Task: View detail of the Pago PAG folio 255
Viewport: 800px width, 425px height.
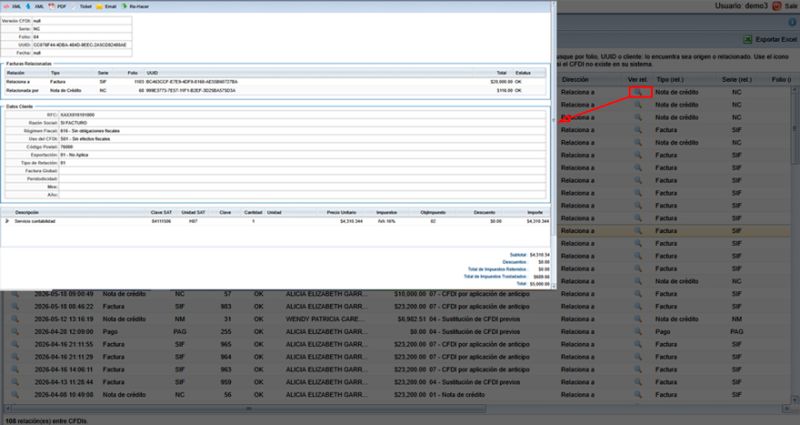Action: pyautogui.click(x=15, y=332)
